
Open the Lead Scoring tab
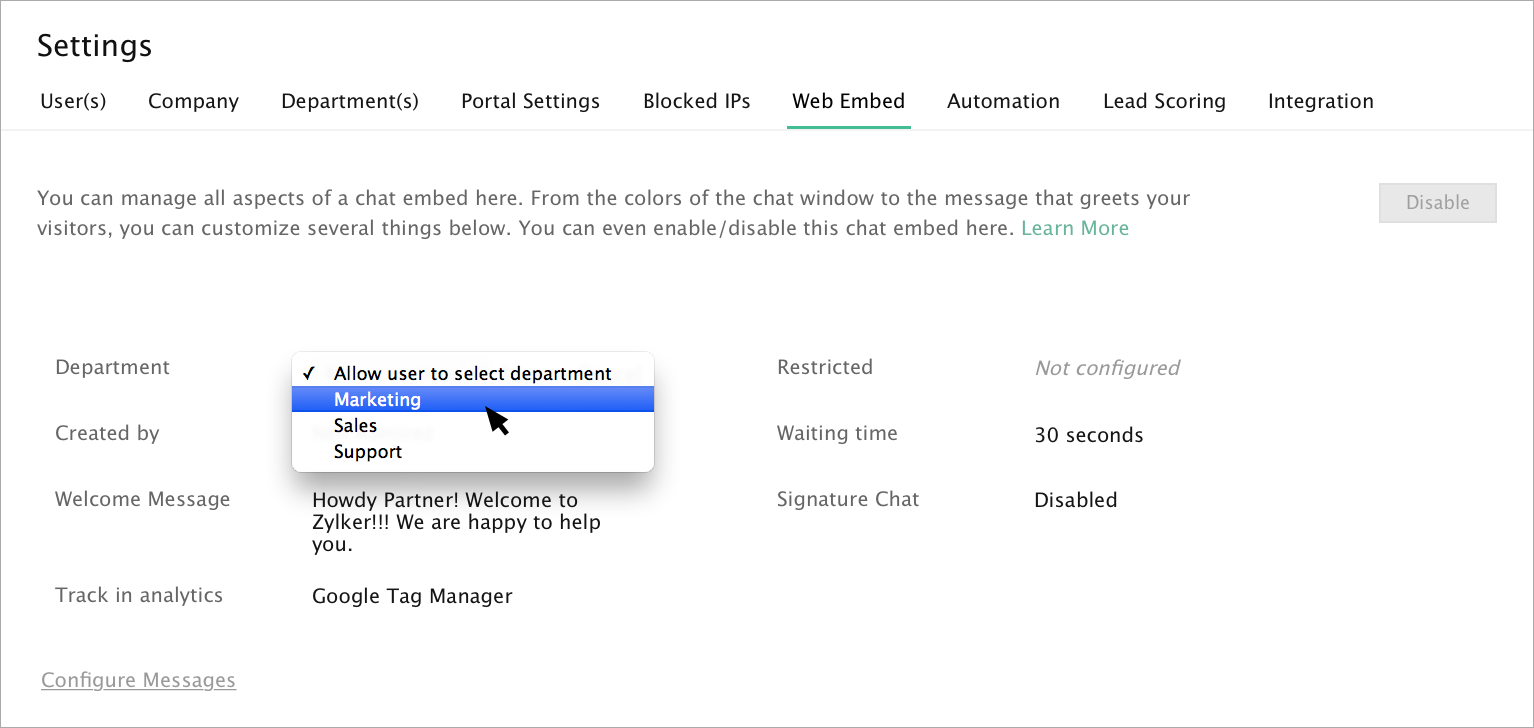point(1164,101)
